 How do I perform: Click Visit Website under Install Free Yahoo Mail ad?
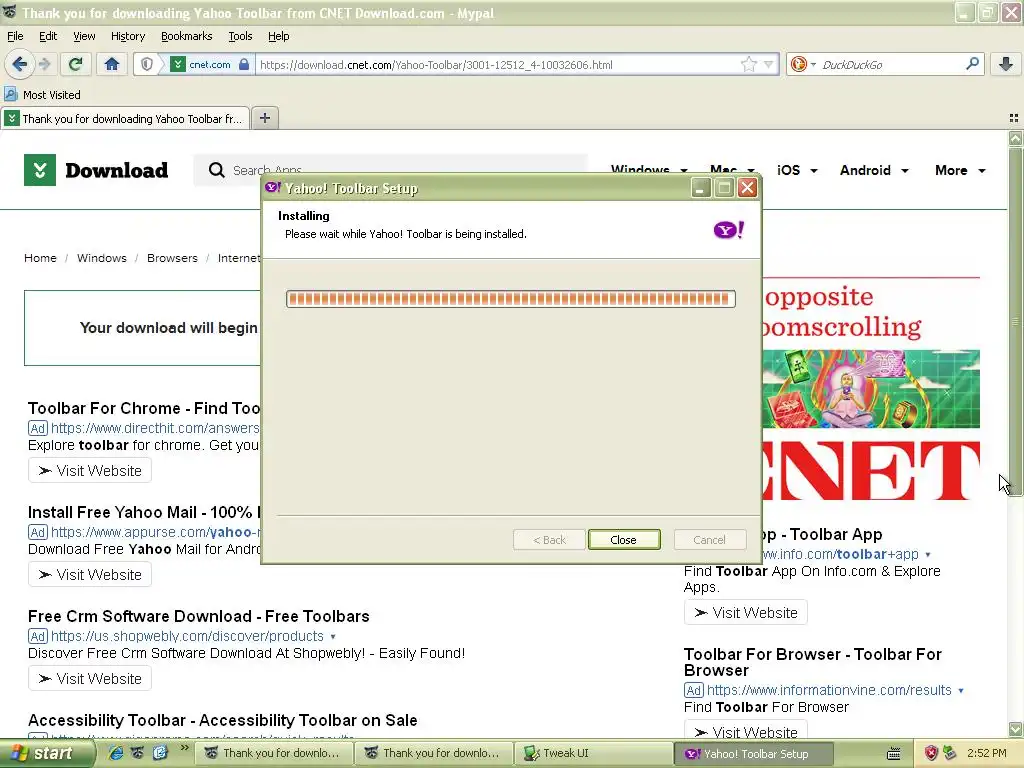[90, 575]
